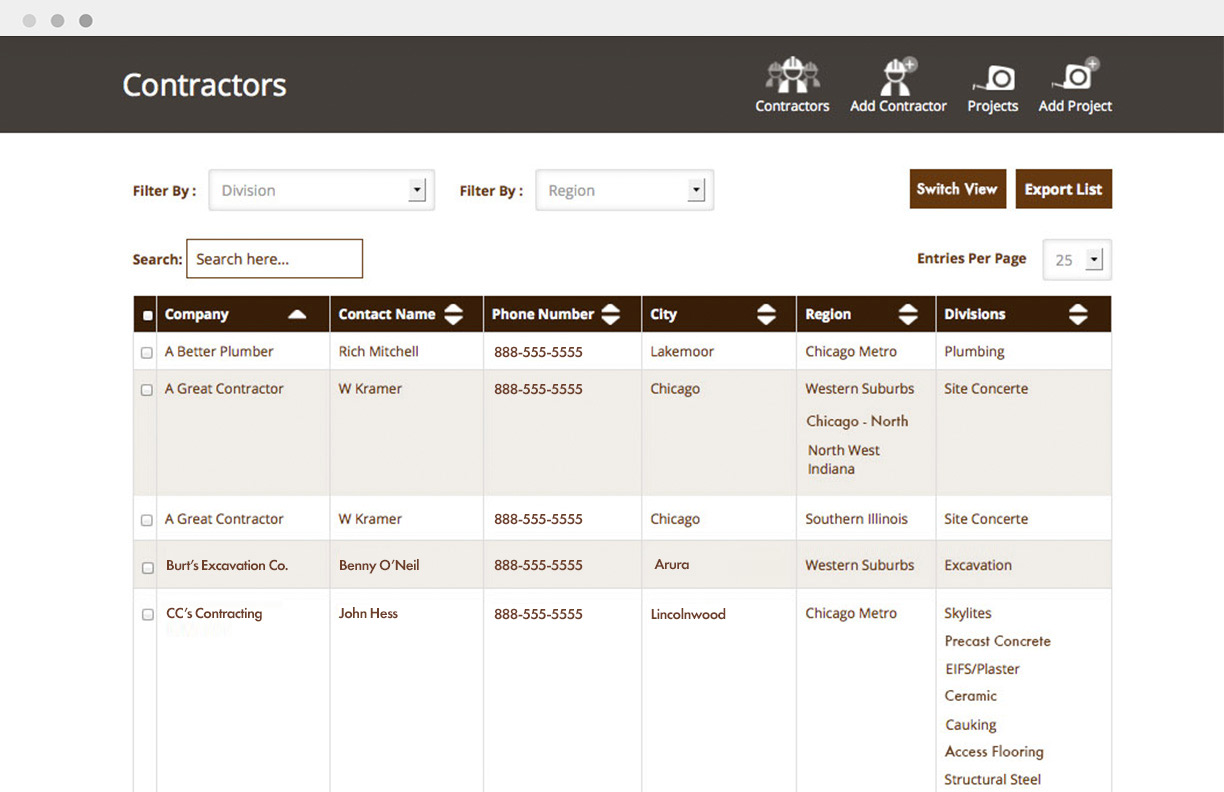The image size is (1224, 792).
Task: Sort table by Region arrows
Action: click(x=907, y=314)
